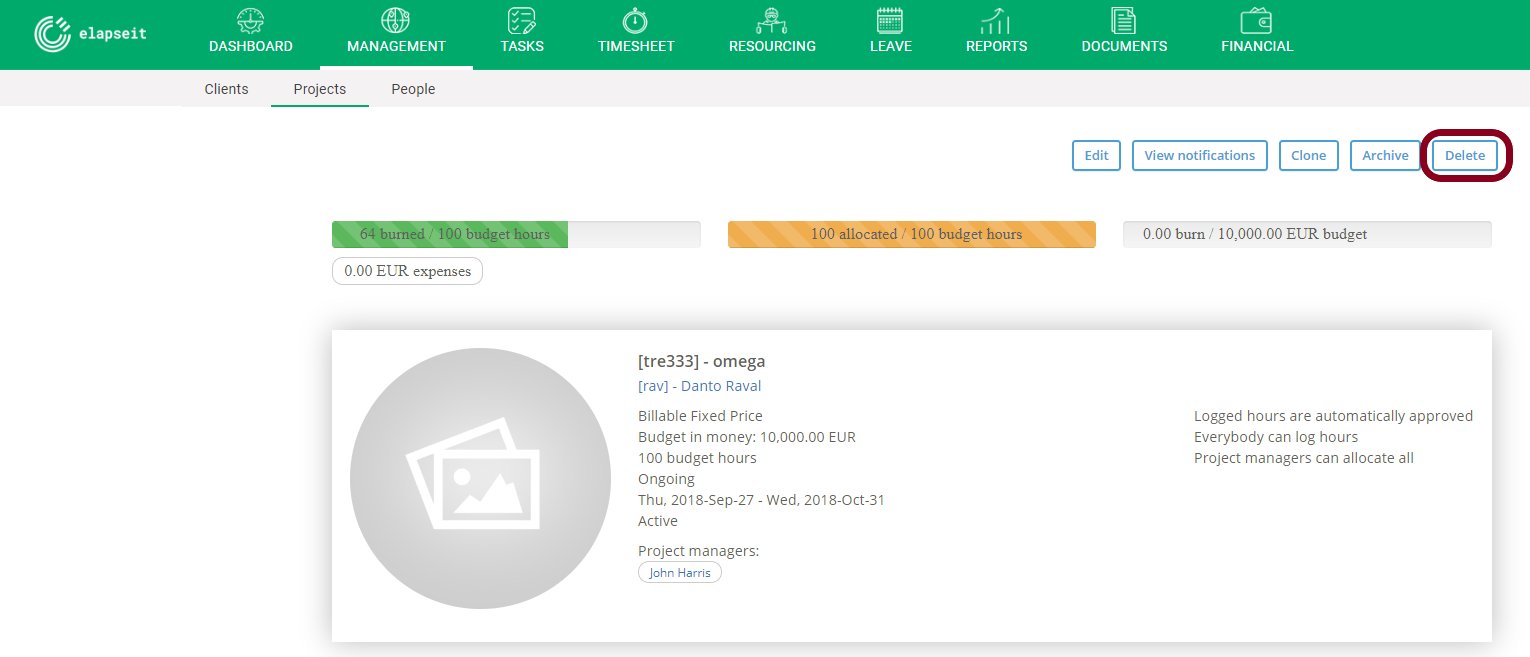Switch to the Clients tab
This screenshot has width=1530, height=657.
tap(226, 89)
